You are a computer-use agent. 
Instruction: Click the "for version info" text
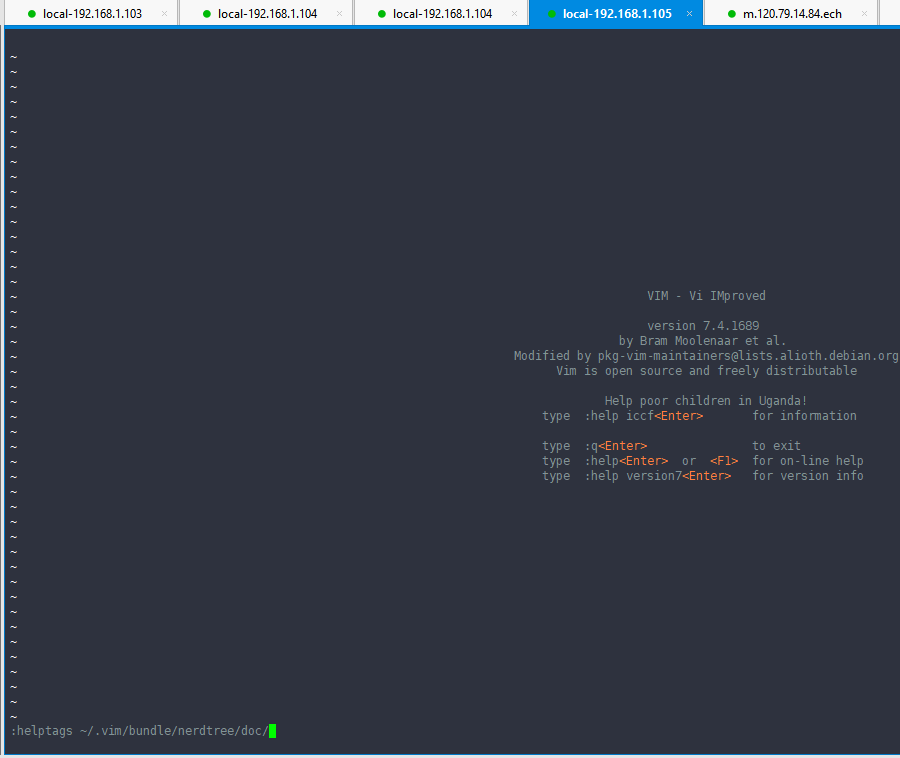click(x=808, y=476)
